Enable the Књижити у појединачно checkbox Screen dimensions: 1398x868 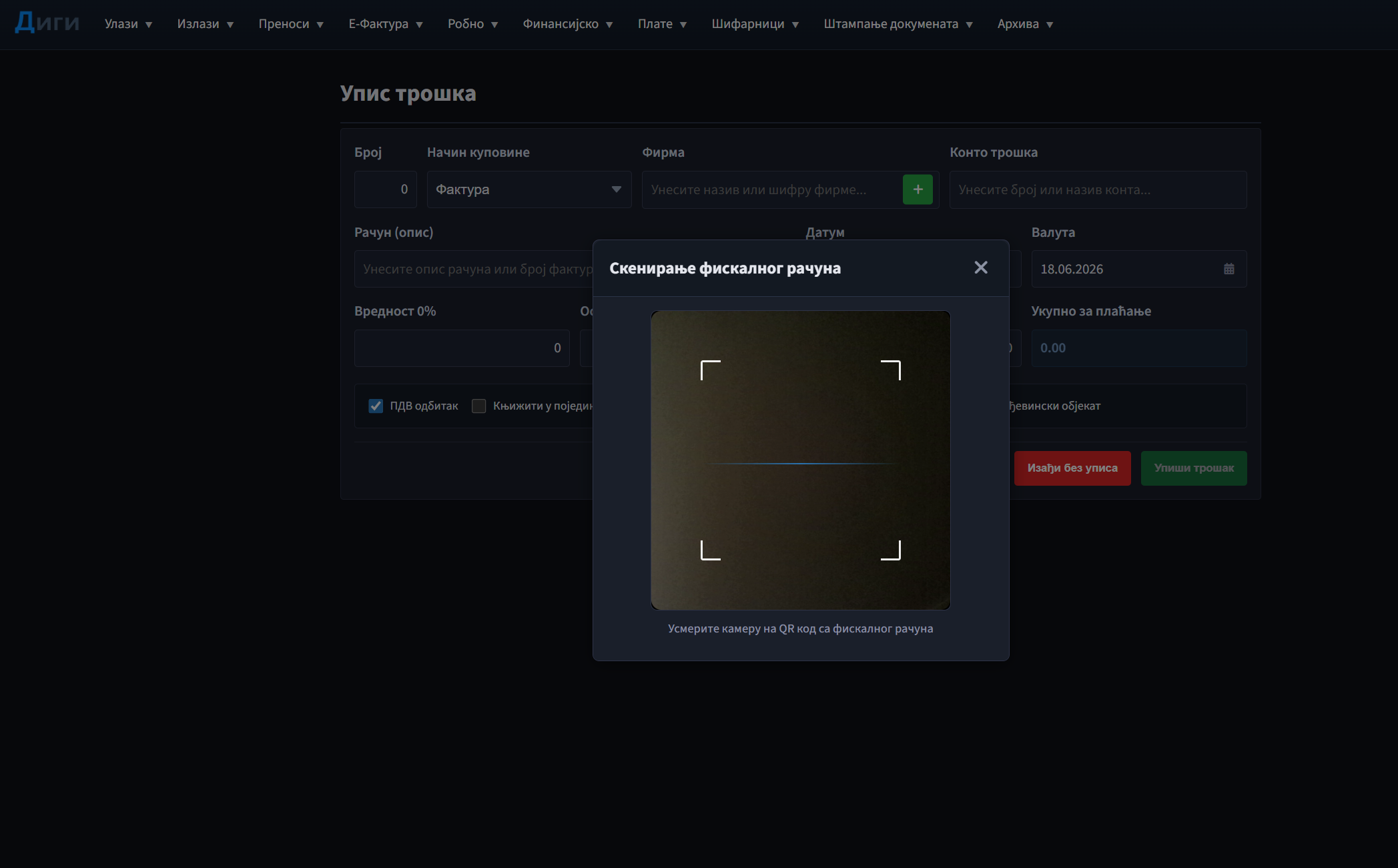click(x=478, y=406)
